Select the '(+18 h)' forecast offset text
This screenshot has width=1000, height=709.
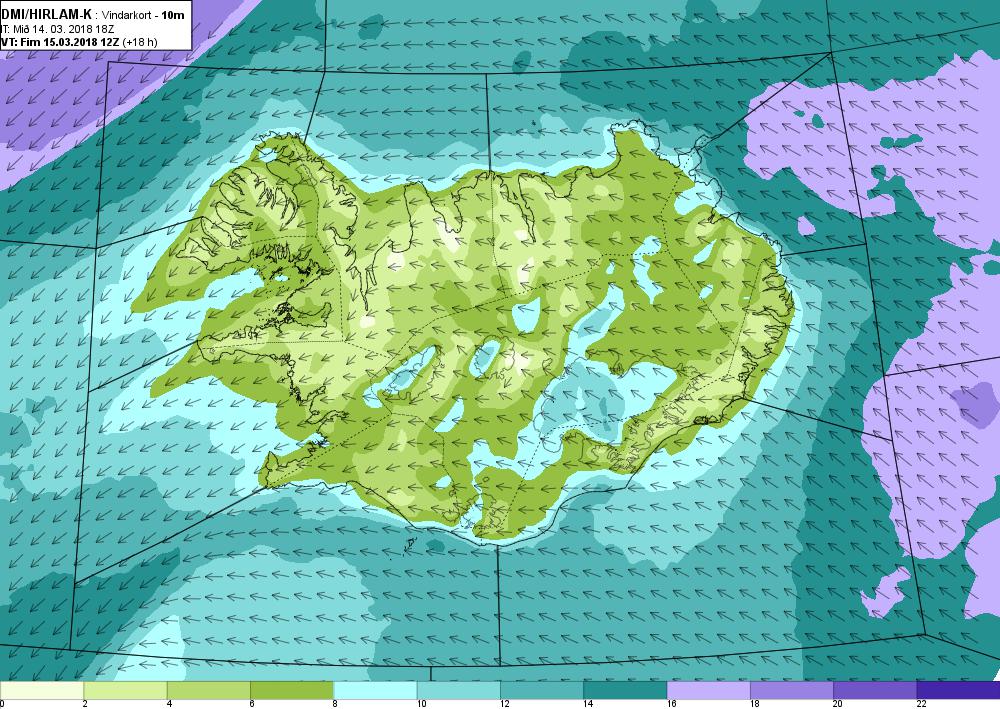(140, 42)
